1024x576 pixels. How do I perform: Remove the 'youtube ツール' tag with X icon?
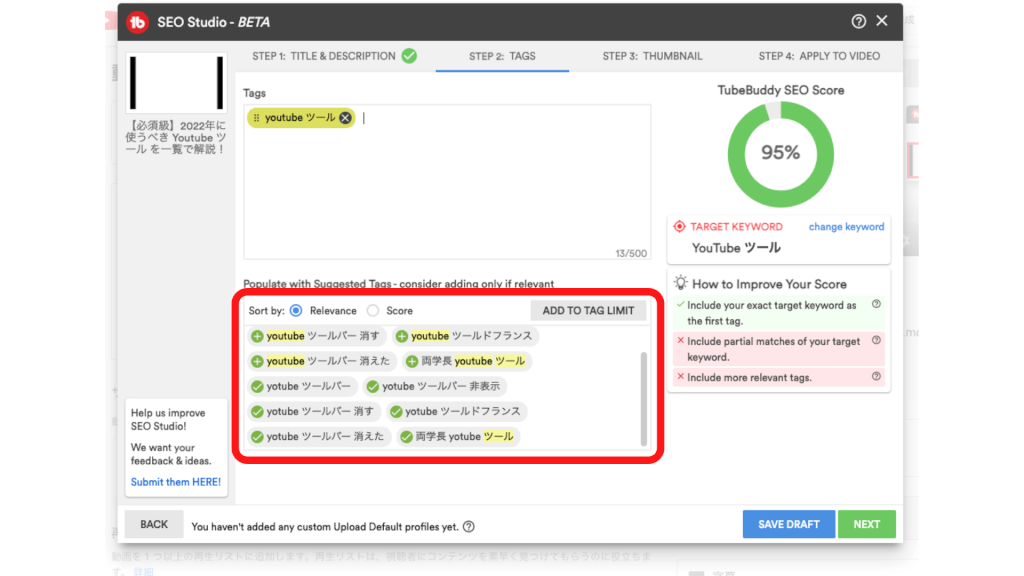pyautogui.click(x=345, y=118)
